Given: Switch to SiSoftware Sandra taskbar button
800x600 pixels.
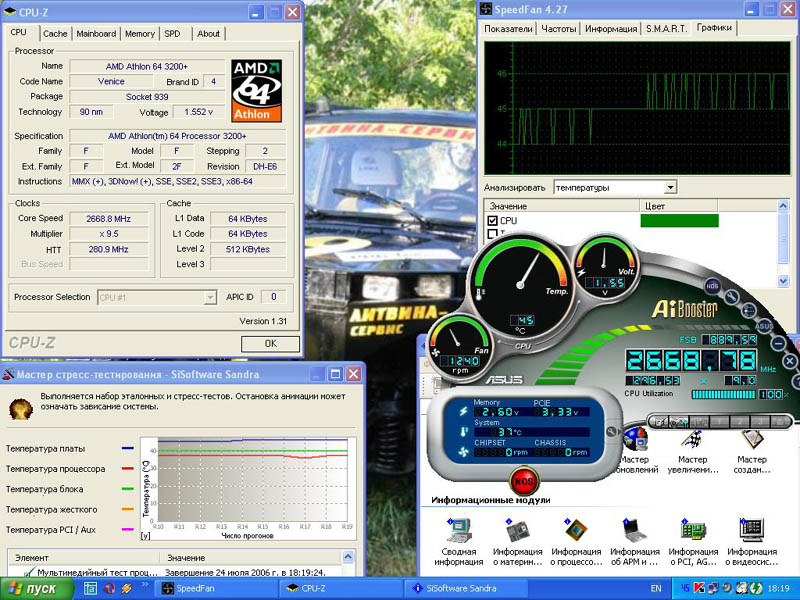Looking at the screenshot, I should 465,588.
